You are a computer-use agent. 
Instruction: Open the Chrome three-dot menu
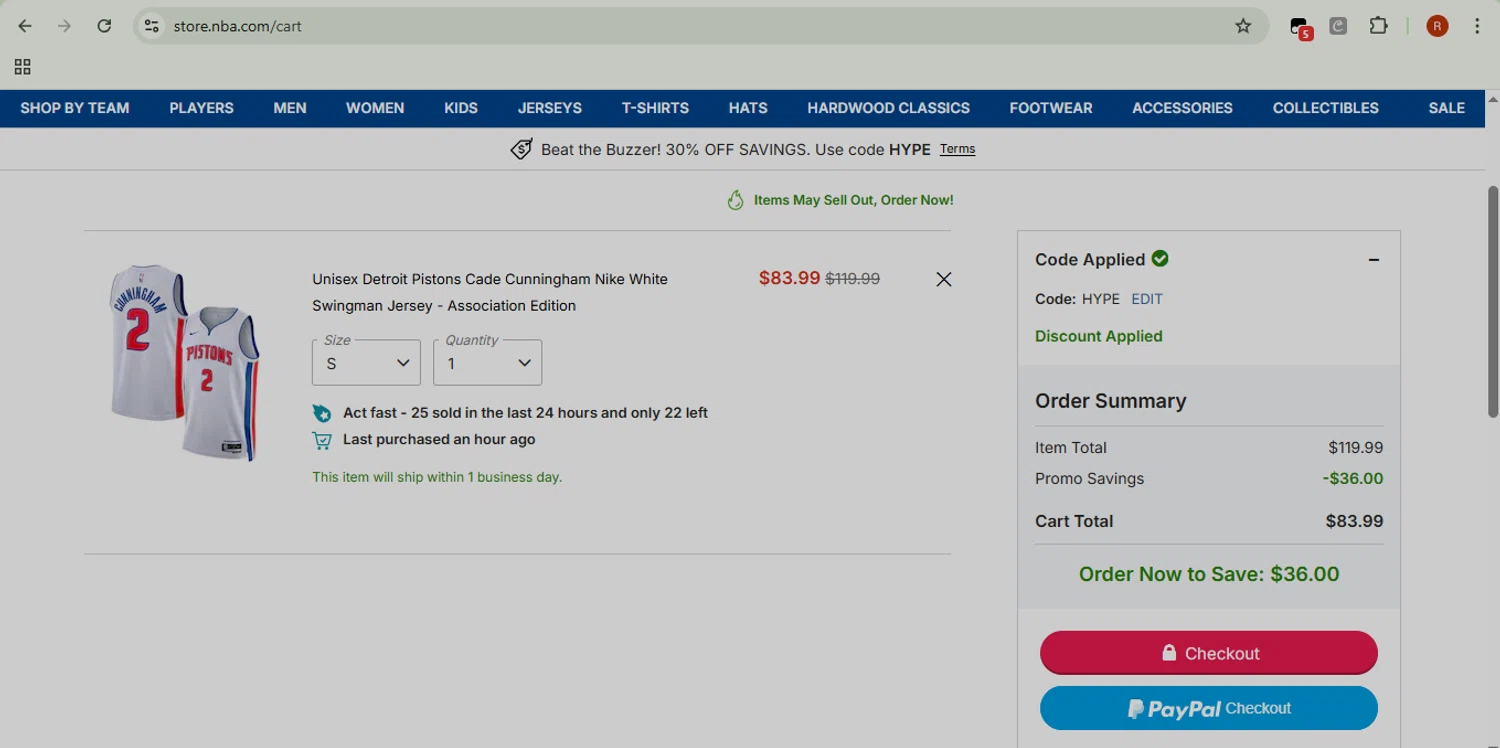1477,26
